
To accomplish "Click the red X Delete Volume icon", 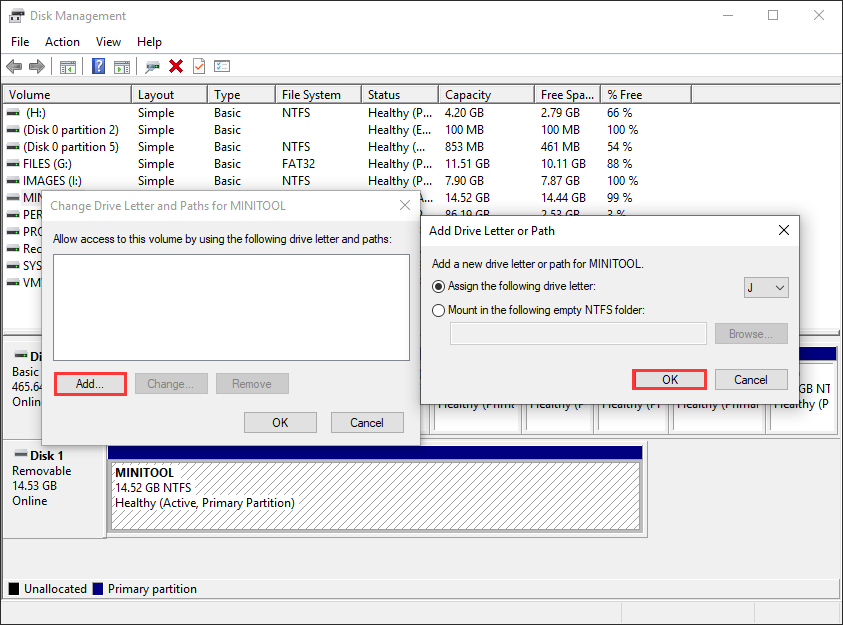I will click(176, 66).
